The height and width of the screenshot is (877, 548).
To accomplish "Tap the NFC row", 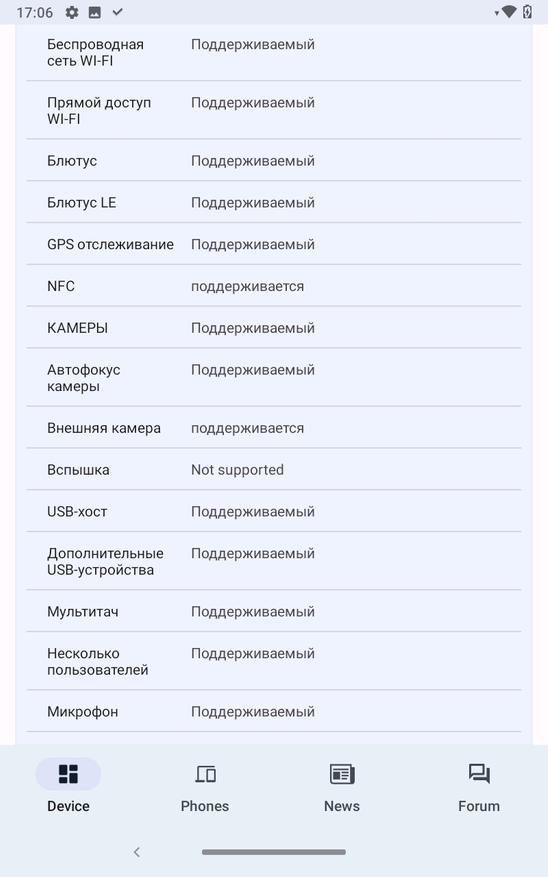I will 274,286.
